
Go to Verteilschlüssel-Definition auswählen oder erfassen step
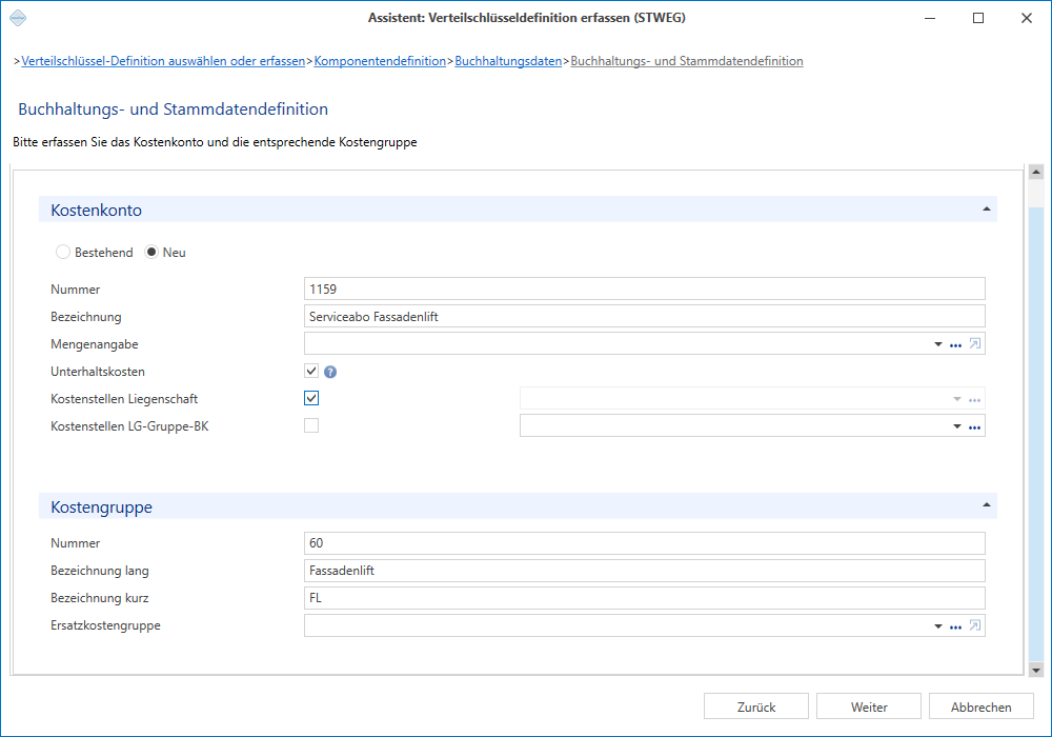click(163, 61)
